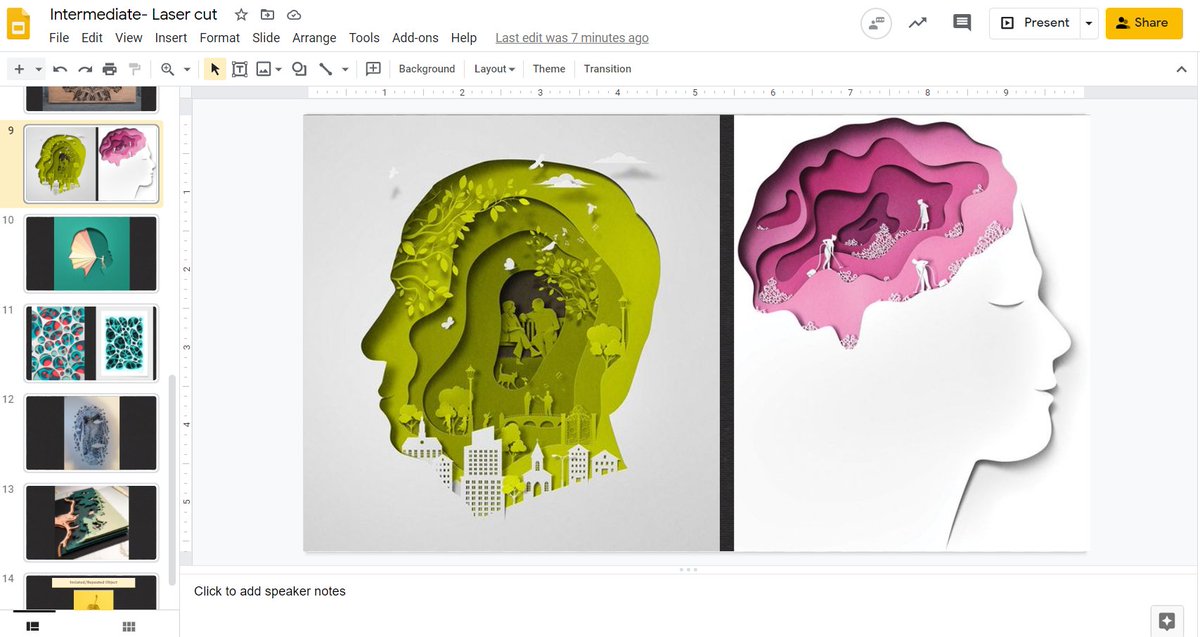Open the Insert menu
Viewport: 1200px width, 637px height.
171,38
